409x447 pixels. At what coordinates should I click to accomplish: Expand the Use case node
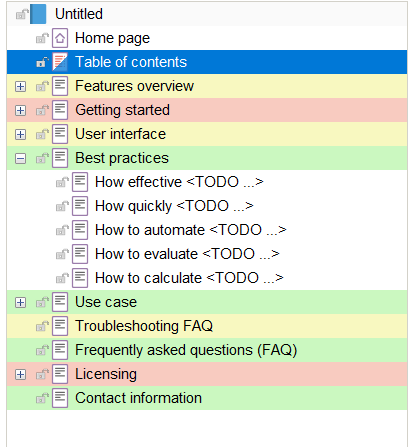(x=20, y=302)
